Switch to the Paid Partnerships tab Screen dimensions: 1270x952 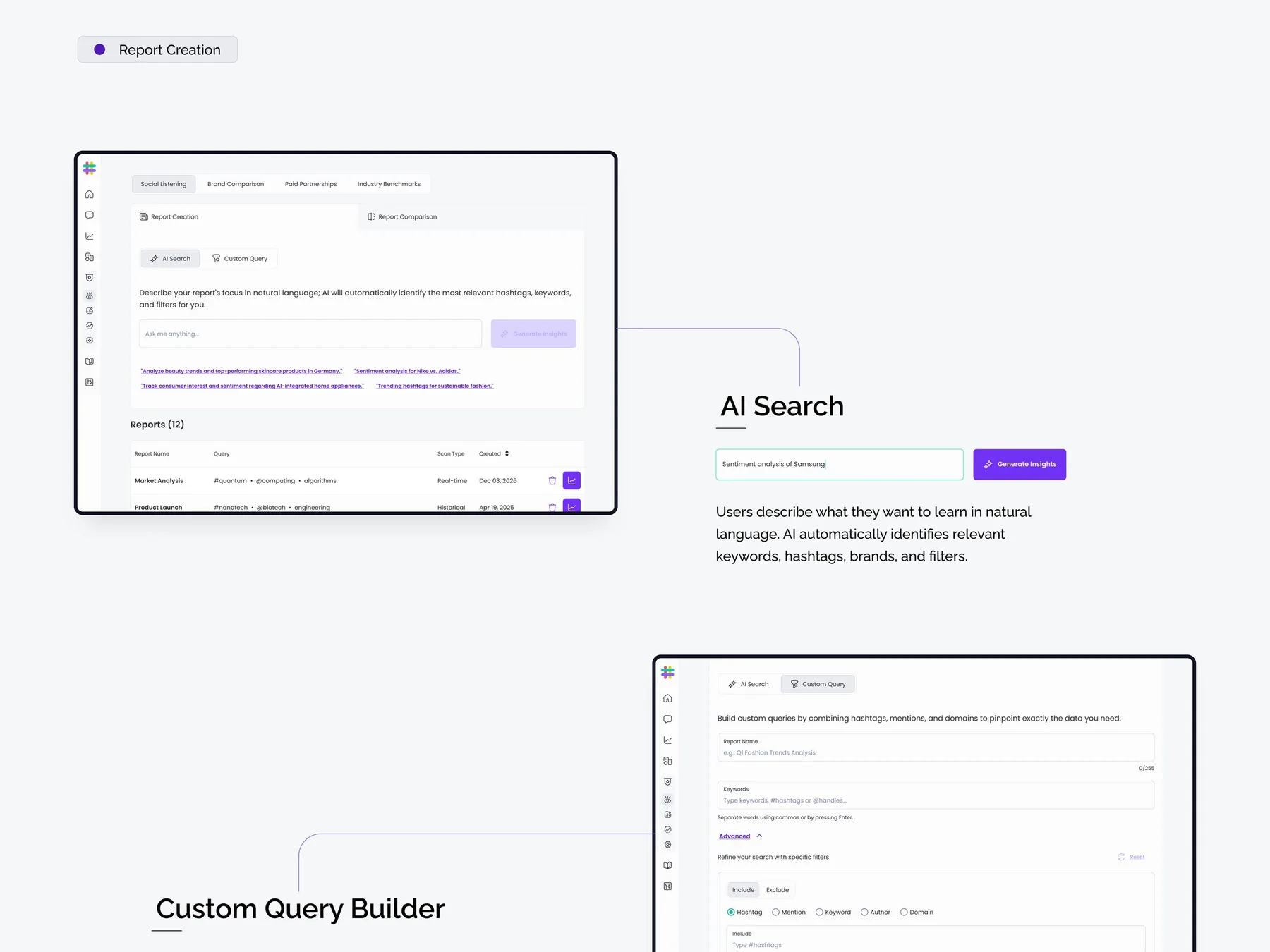[x=310, y=184]
